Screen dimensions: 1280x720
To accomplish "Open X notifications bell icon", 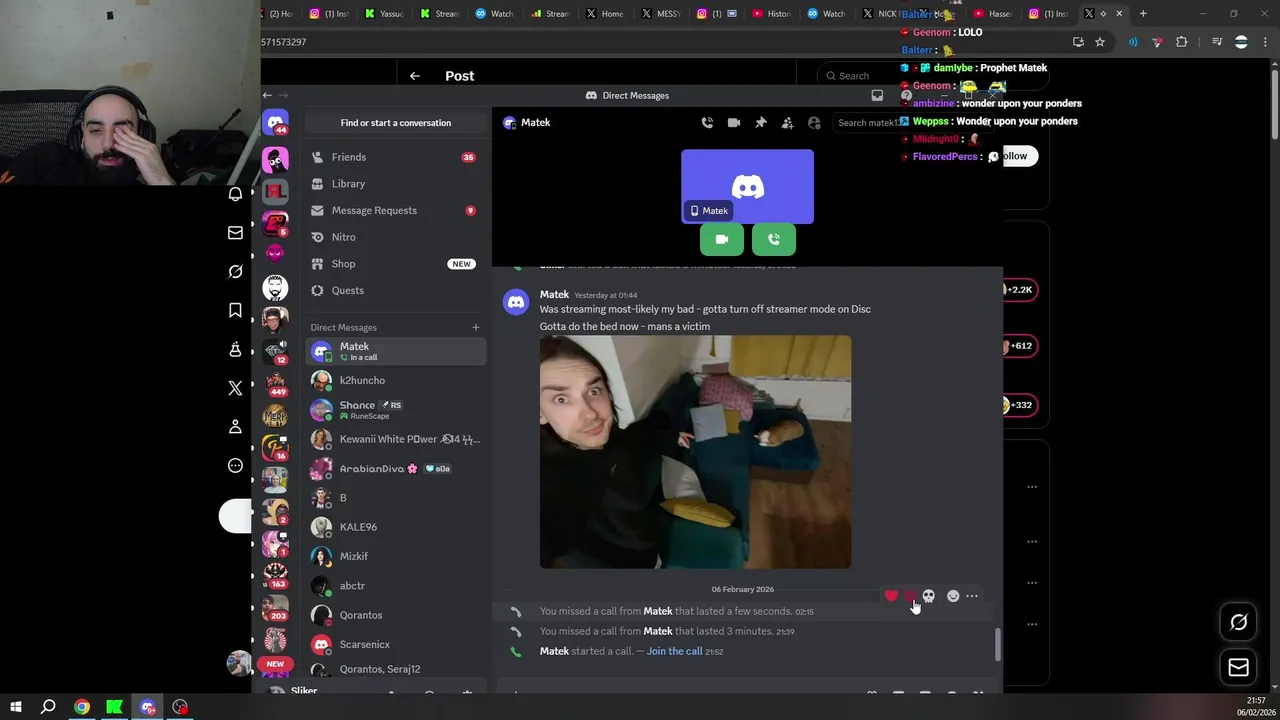I will pos(235,194).
